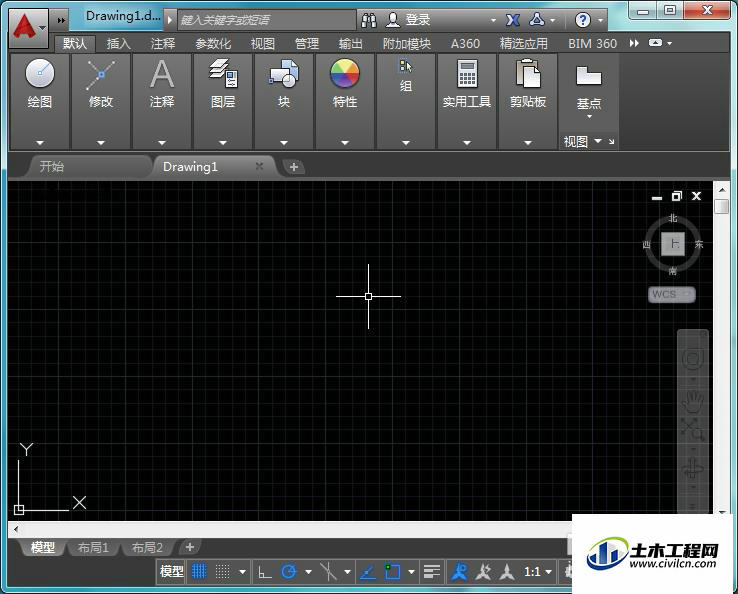This screenshot has height=594, width=738.
Task: Click the 注释 (Annotation) panel A icon
Action: pos(162,74)
